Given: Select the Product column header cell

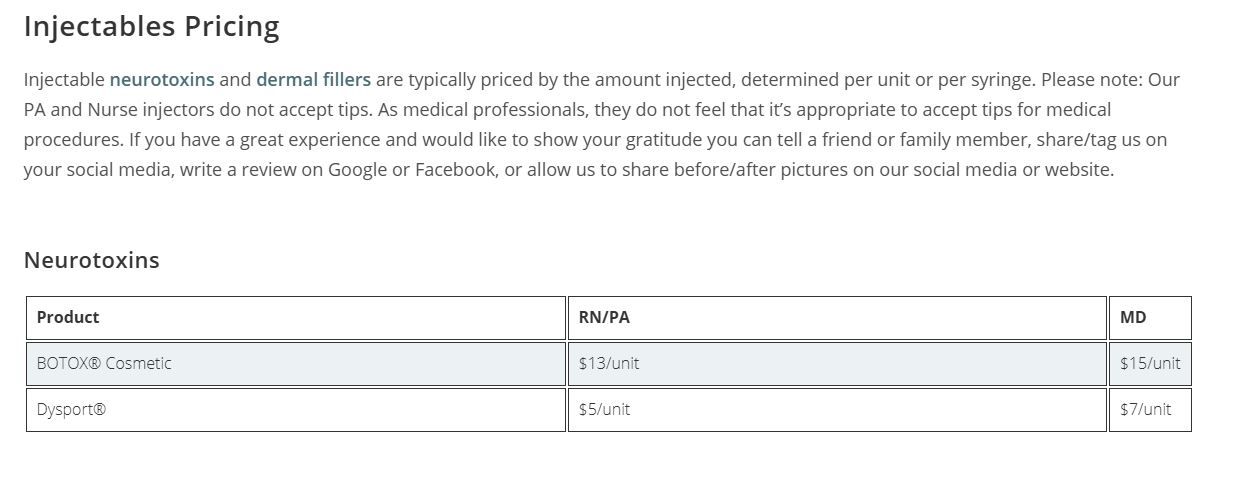Looking at the screenshot, I should (x=68, y=317).
